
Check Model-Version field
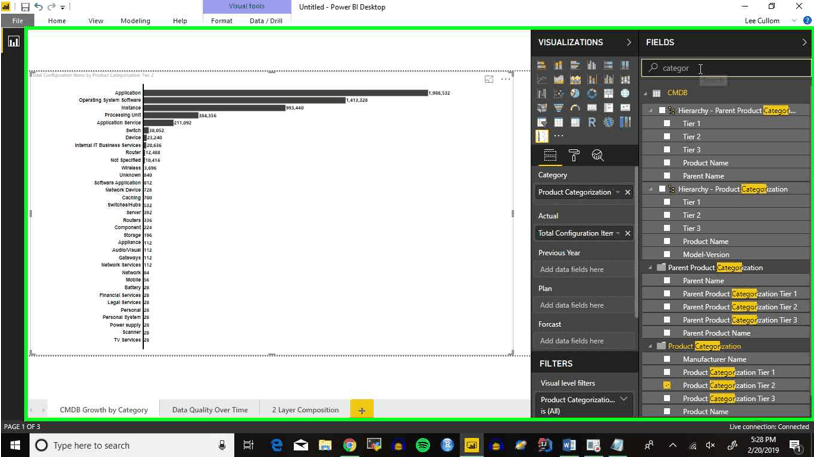[x=667, y=254]
